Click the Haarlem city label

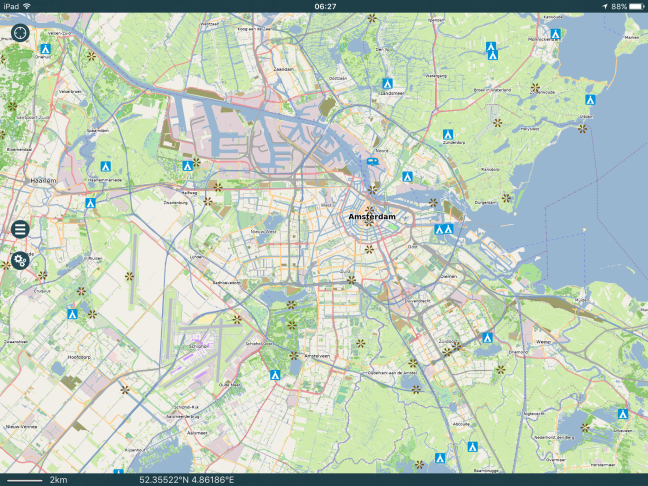coord(44,181)
